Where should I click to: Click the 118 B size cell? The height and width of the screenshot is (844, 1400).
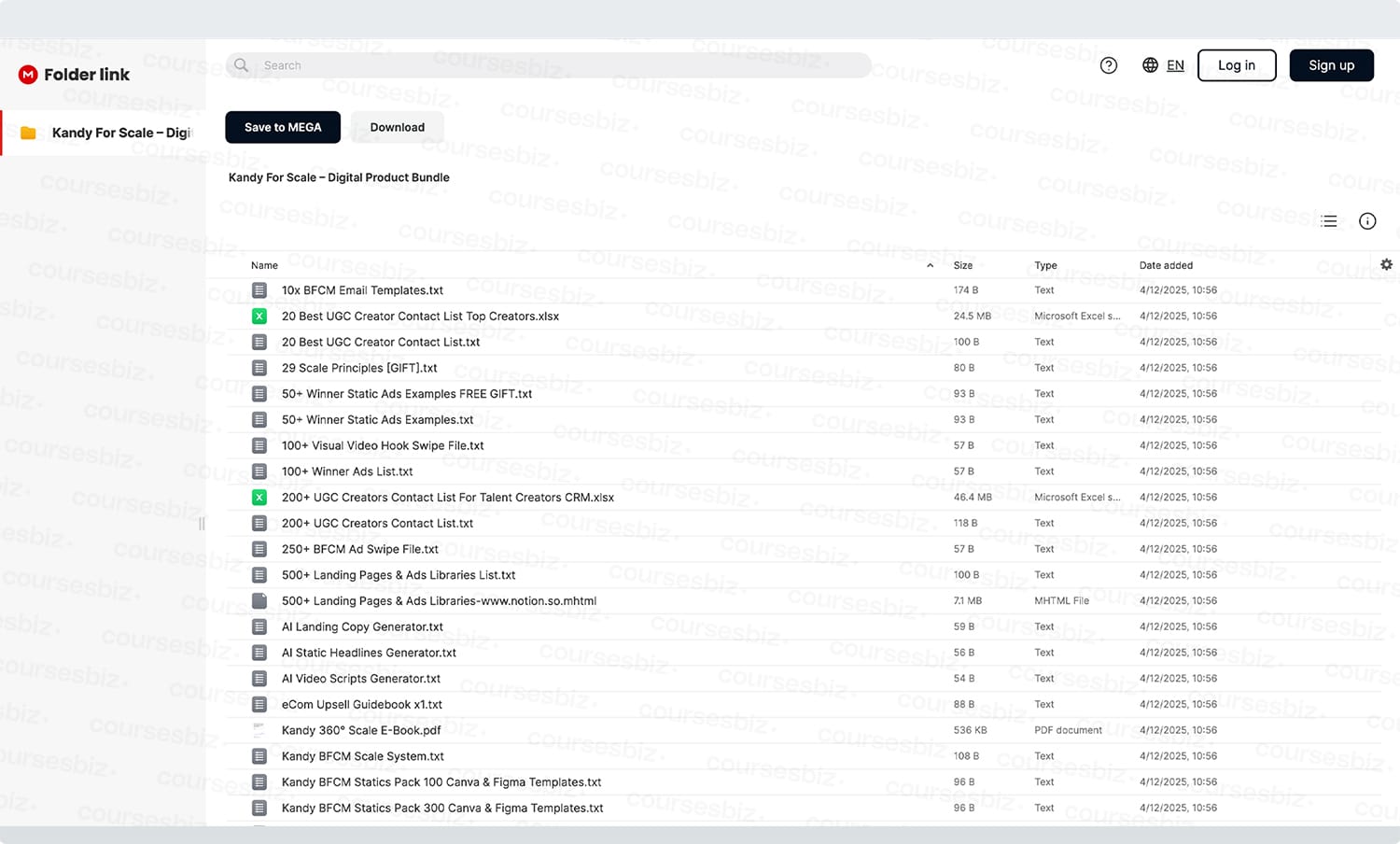(966, 523)
